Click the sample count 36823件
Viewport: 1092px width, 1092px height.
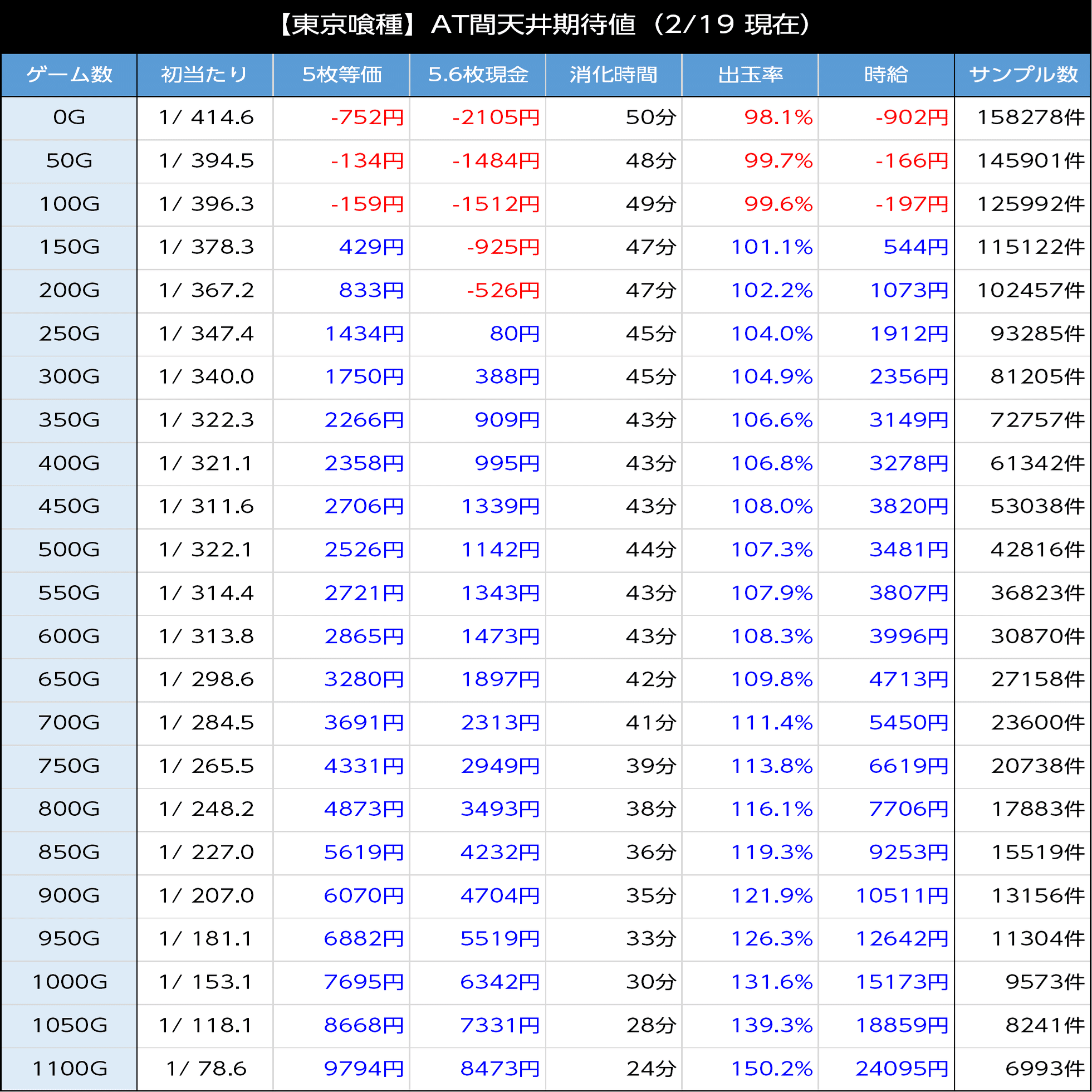(1038, 593)
